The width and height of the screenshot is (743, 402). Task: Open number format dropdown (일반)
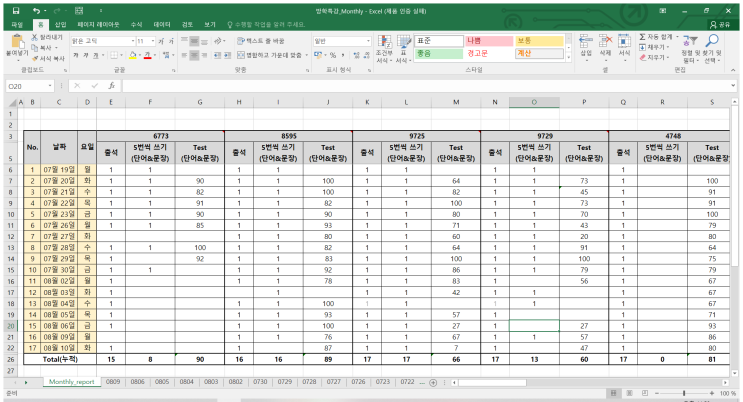[368, 41]
